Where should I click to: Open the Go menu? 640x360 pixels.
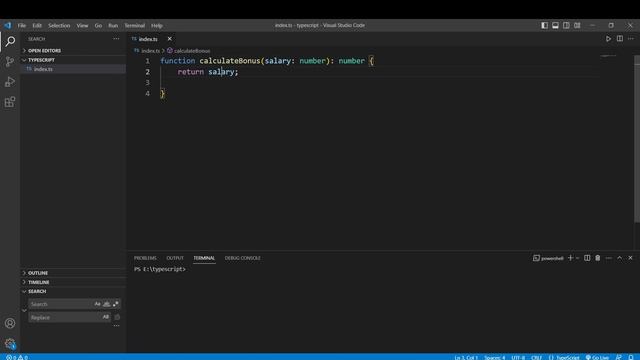(98, 25)
